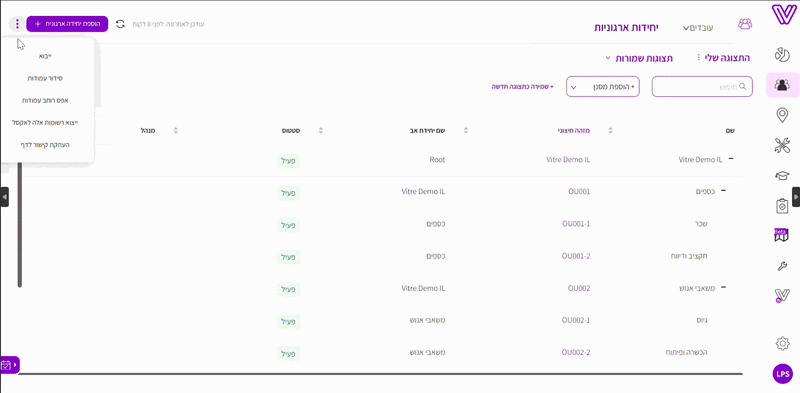Click the שם column header

click(729, 131)
